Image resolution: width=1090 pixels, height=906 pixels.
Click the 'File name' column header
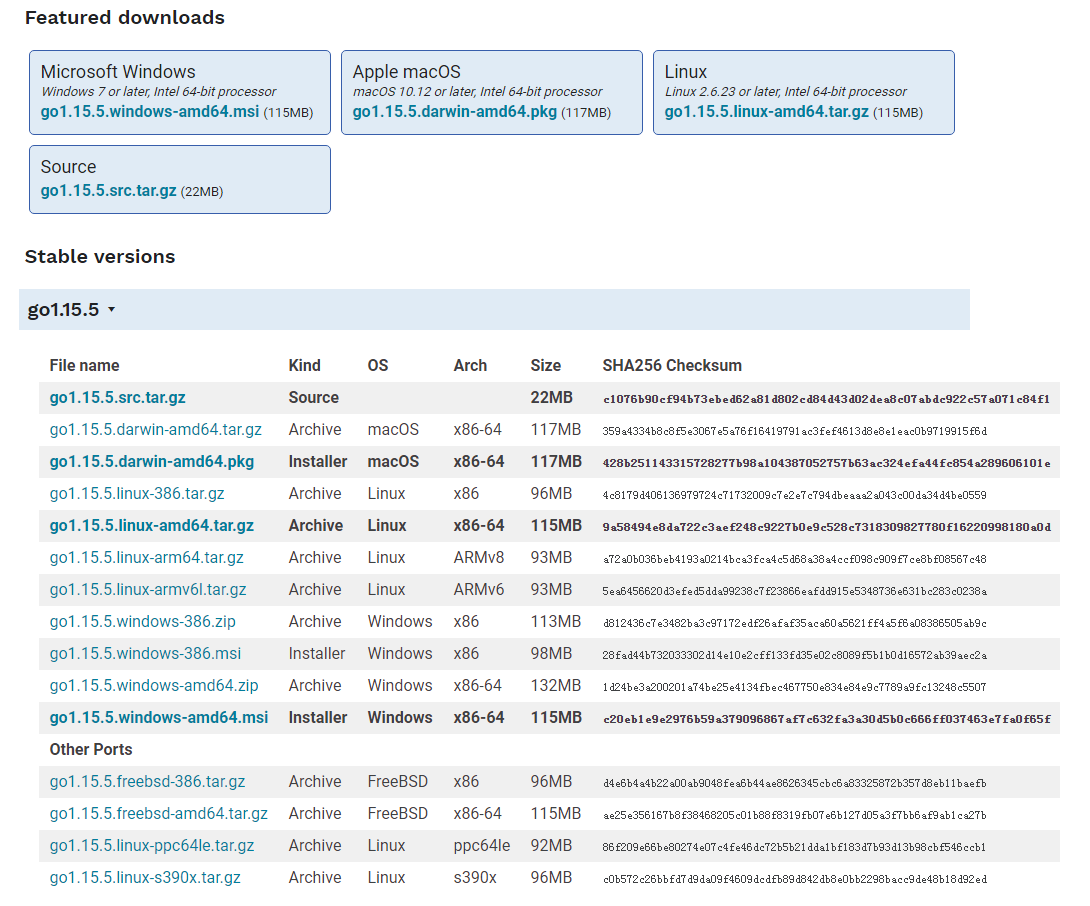84,366
